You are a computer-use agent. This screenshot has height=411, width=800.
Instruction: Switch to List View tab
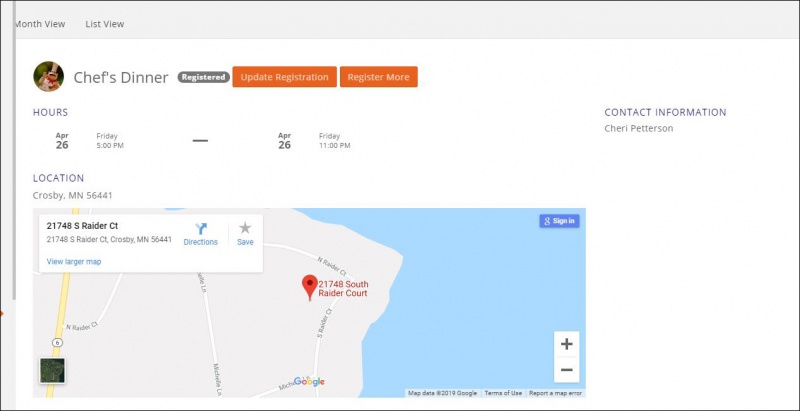105,23
